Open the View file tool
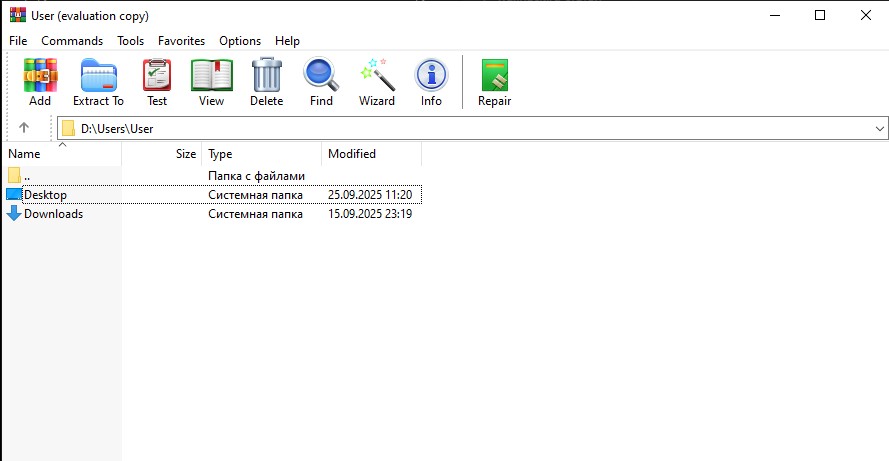This screenshot has height=461, width=889. pyautogui.click(x=211, y=82)
